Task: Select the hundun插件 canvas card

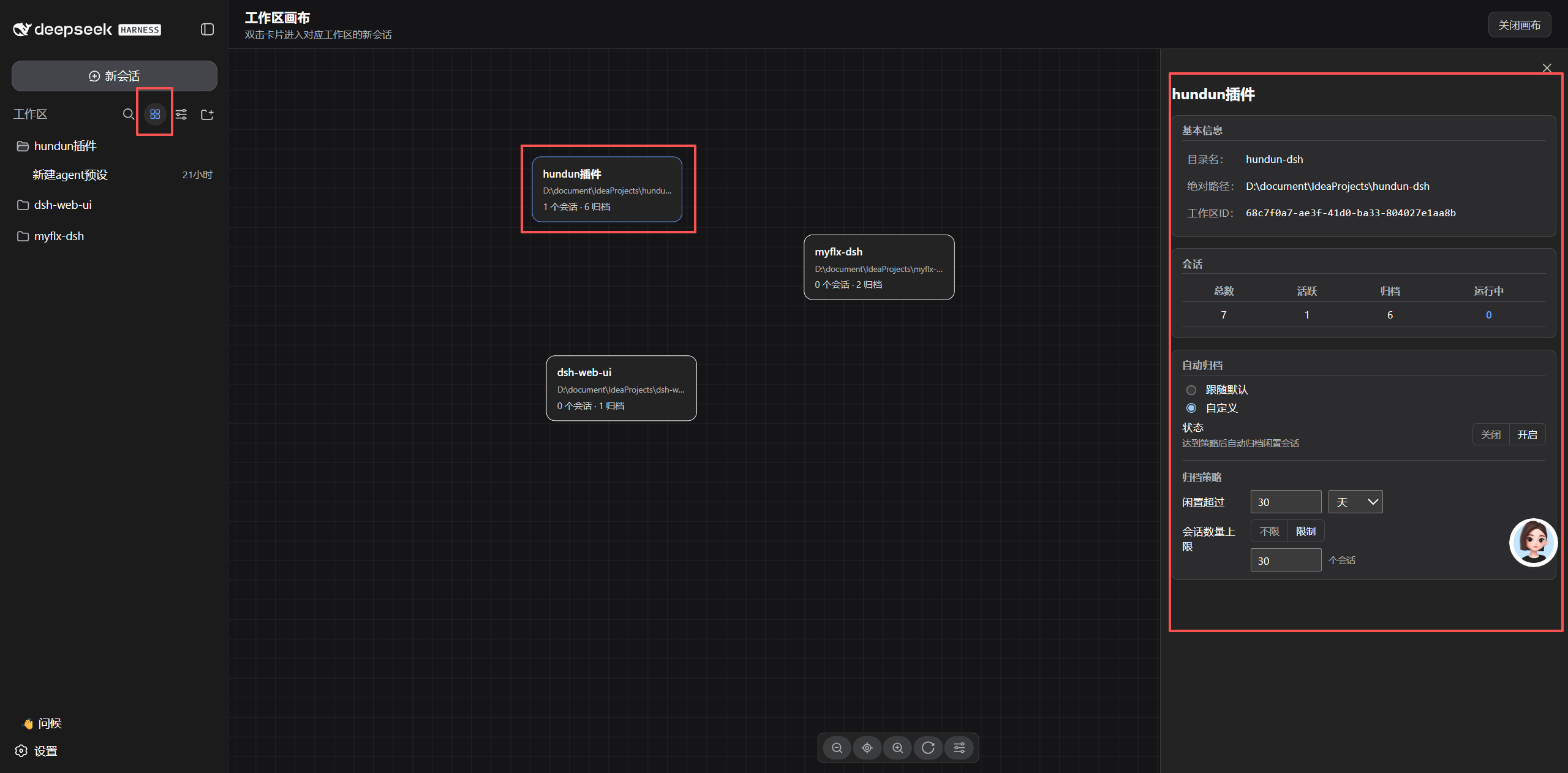Action: tap(607, 189)
